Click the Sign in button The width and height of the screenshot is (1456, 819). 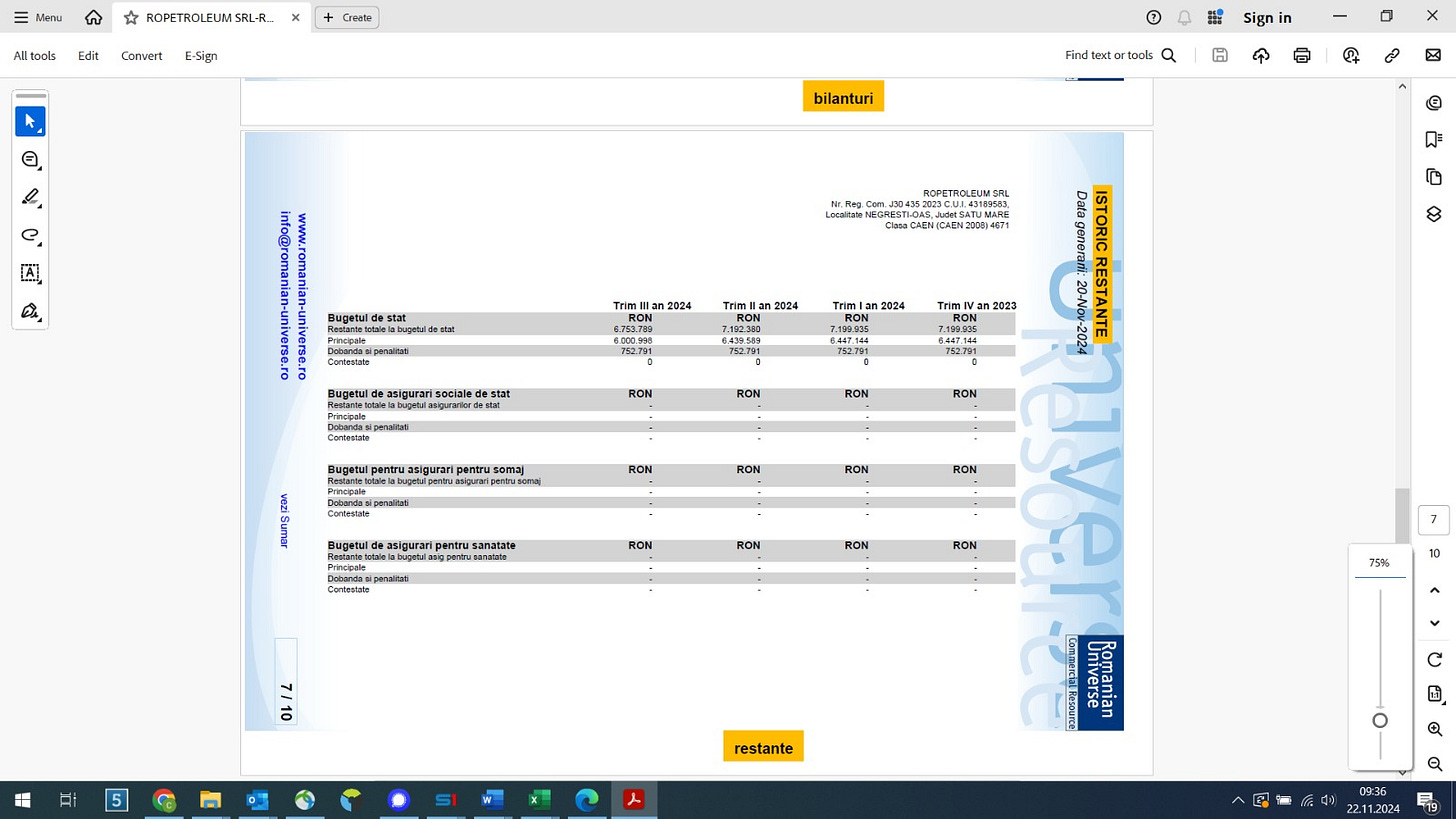tap(1267, 17)
